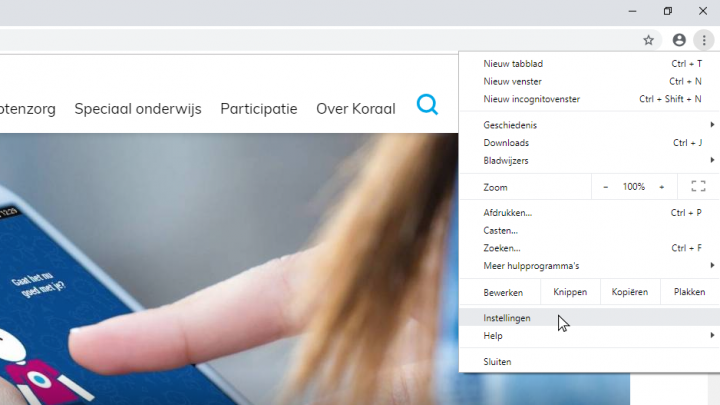Toggle fullscreen mode icon in Zoom row
The image size is (720, 405).
point(698,186)
